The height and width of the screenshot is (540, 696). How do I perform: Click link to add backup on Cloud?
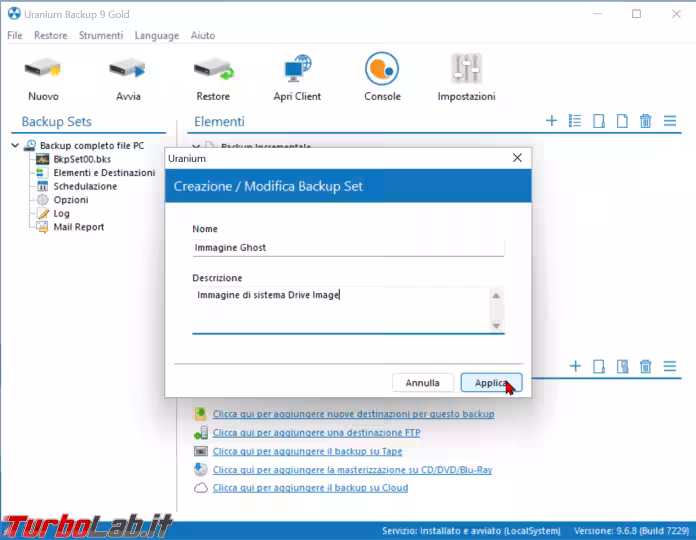pos(310,488)
